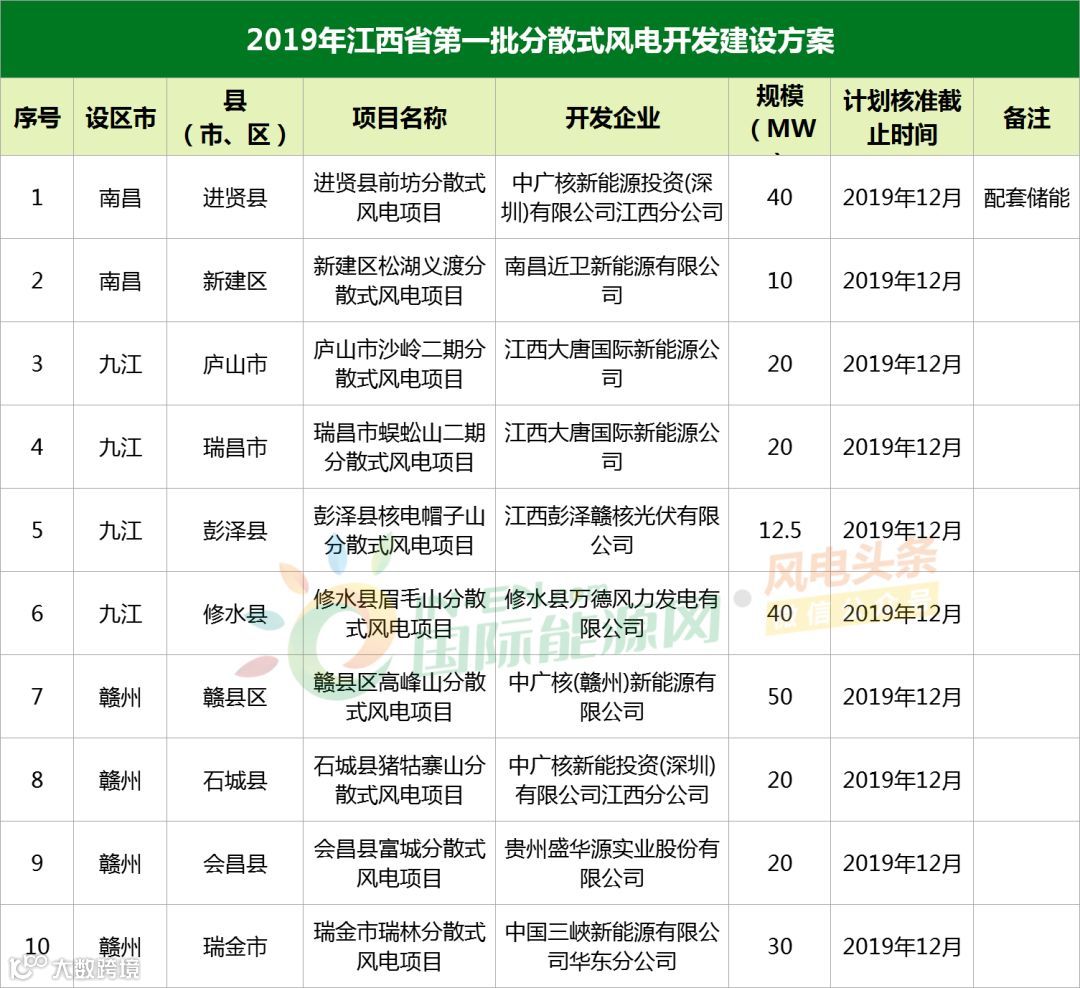This screenshot has width=1080, height=988.
Task: Select the cell 配套储能
Action: coord(1026,198)
